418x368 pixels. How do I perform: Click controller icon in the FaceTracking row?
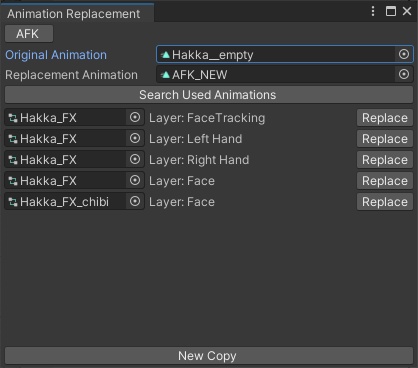click(13, 118)
